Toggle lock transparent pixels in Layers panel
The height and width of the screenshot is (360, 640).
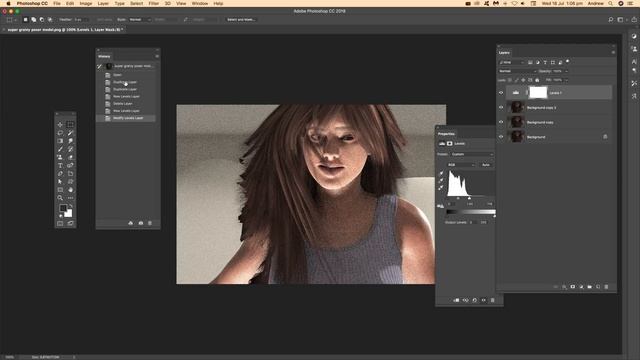pyautogui.click(x=509, y=80)
